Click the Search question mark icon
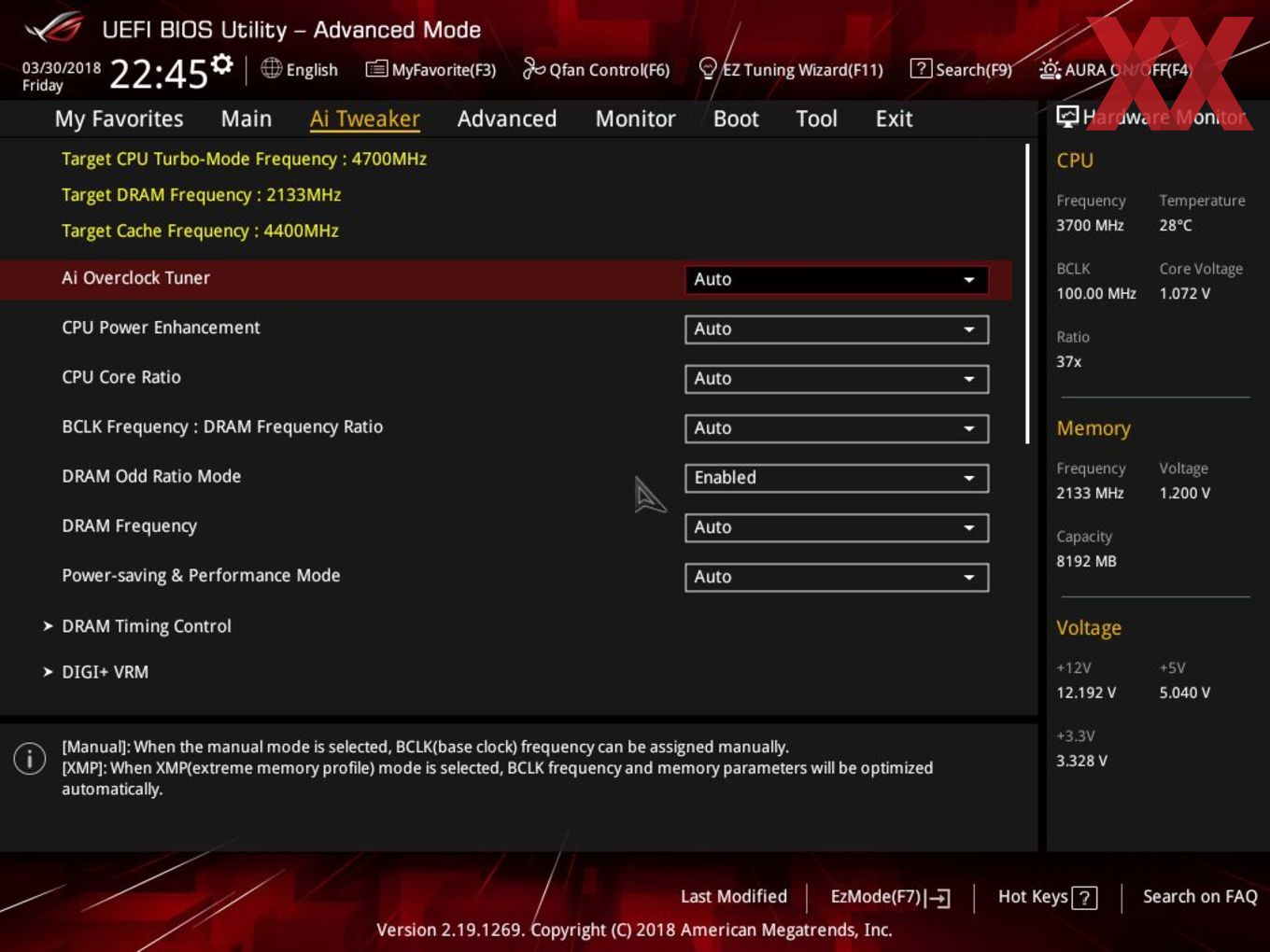Image resolution: width=1270 pixels, height=952 pixels. click(921, 68)
